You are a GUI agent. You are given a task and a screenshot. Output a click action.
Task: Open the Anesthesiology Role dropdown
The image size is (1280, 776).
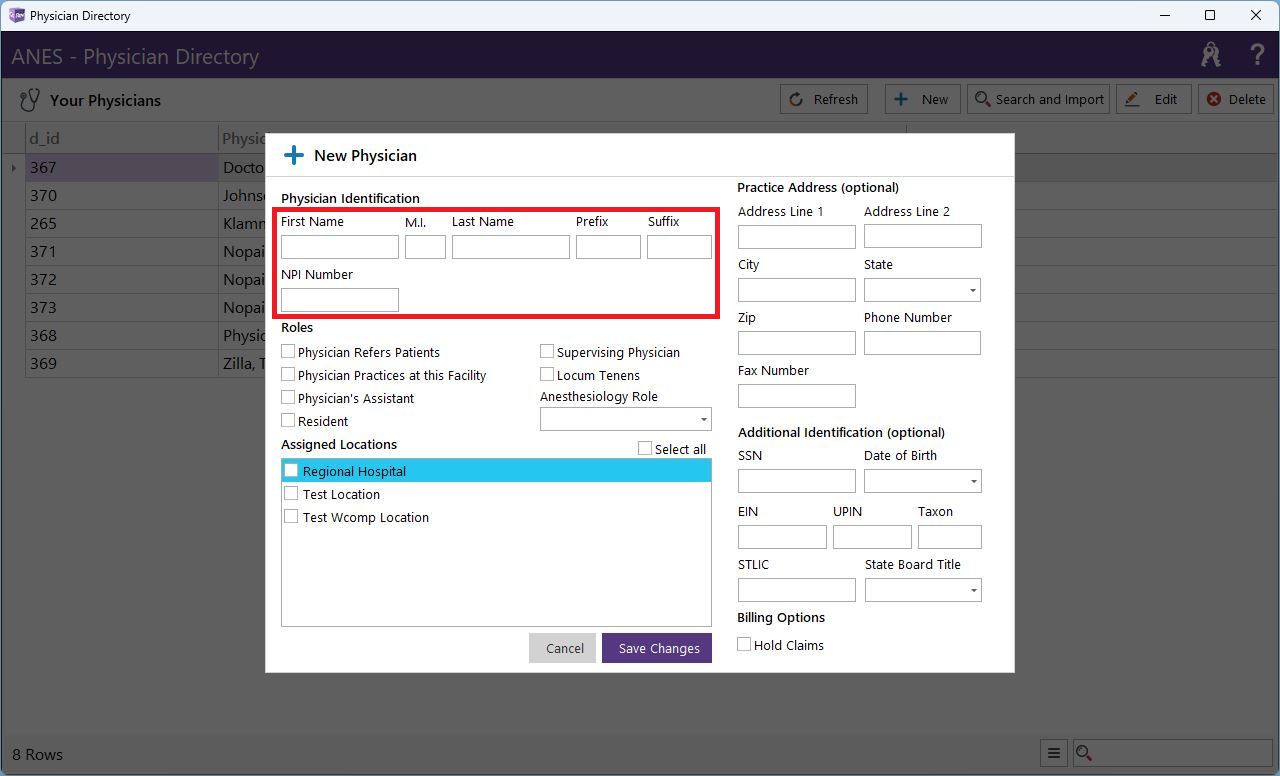point(626,419)
